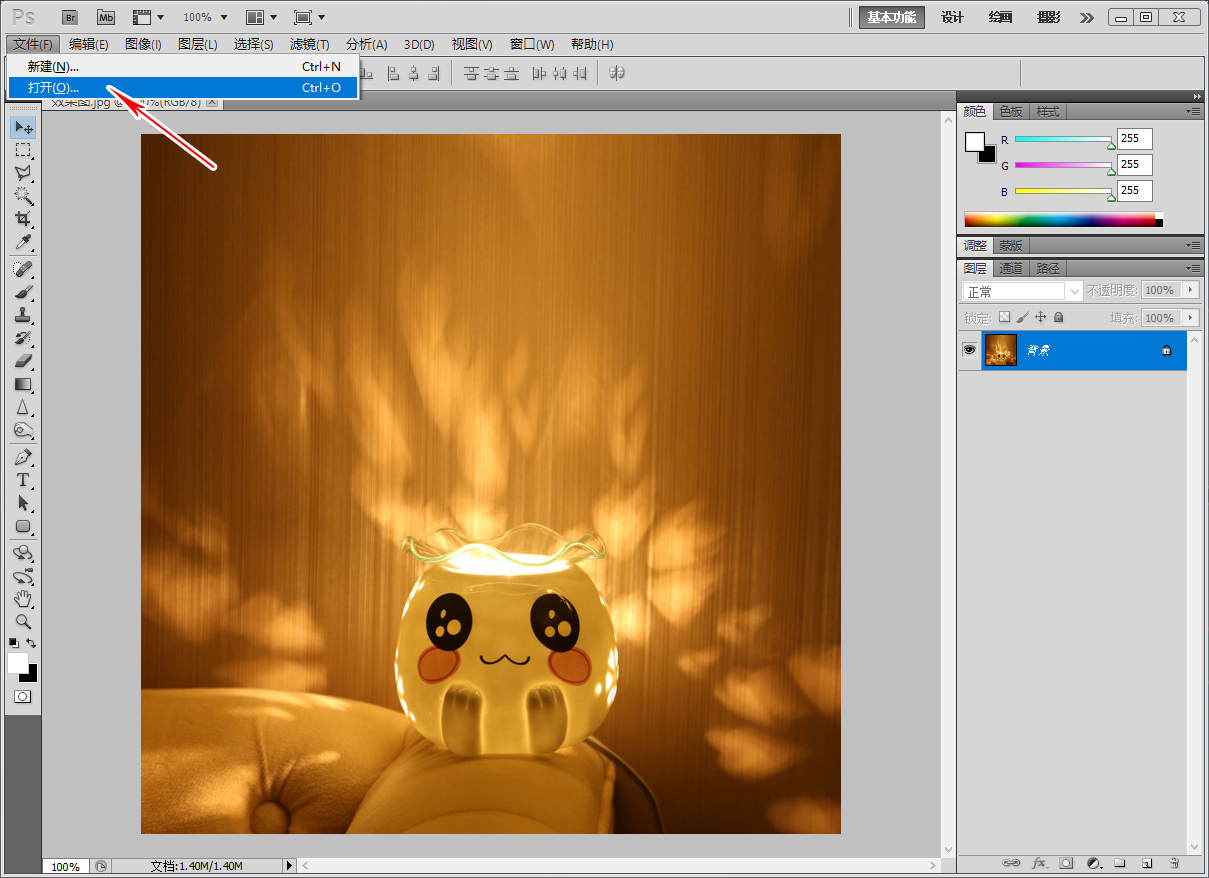
Task: Select the Path Selection tool
Action: coord(24,503)
